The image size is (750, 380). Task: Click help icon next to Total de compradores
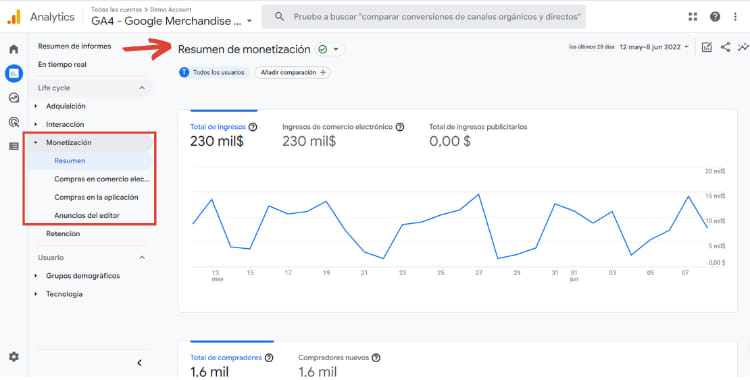click(x=269, y=358)
